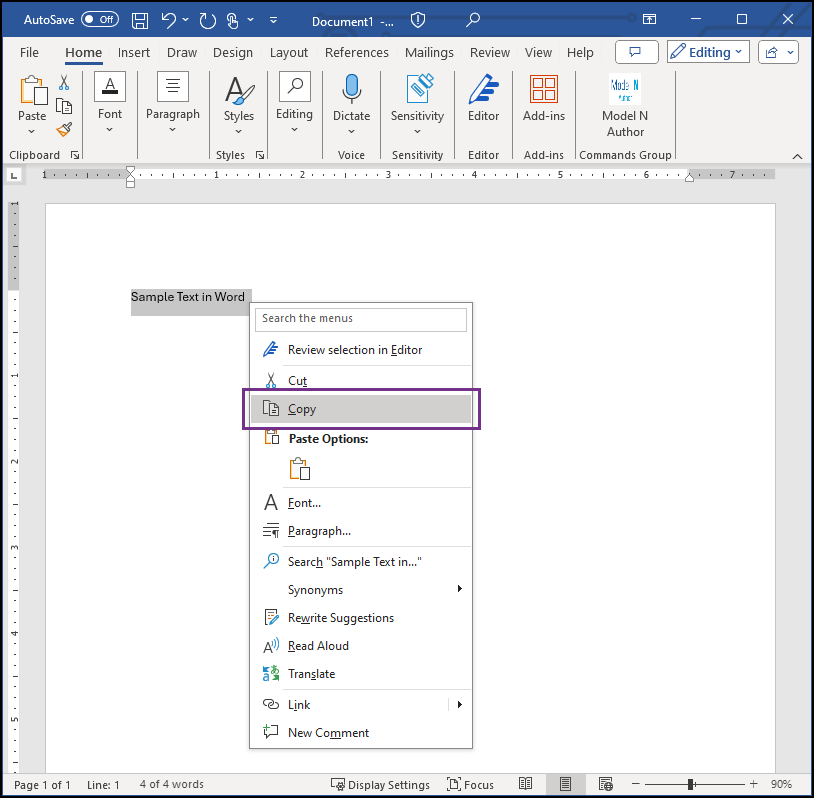The image size is (814, 798).
Task: Click the zoom in plus button
Action: (x=753, y=784)
